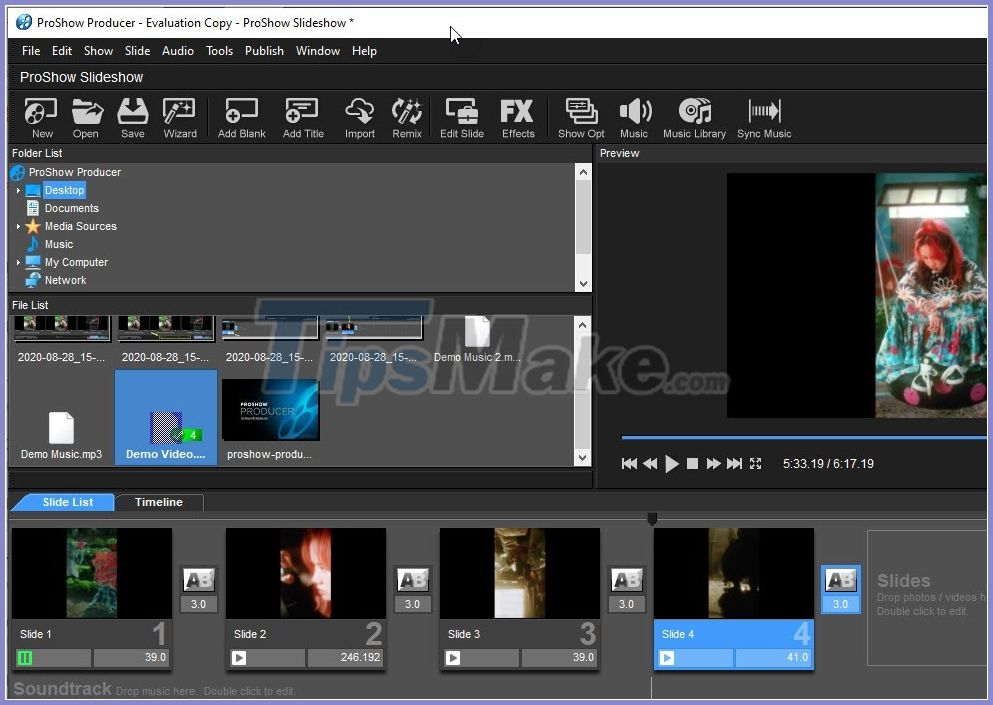Open the Effects panel with the FX icon

coord(517,117)
